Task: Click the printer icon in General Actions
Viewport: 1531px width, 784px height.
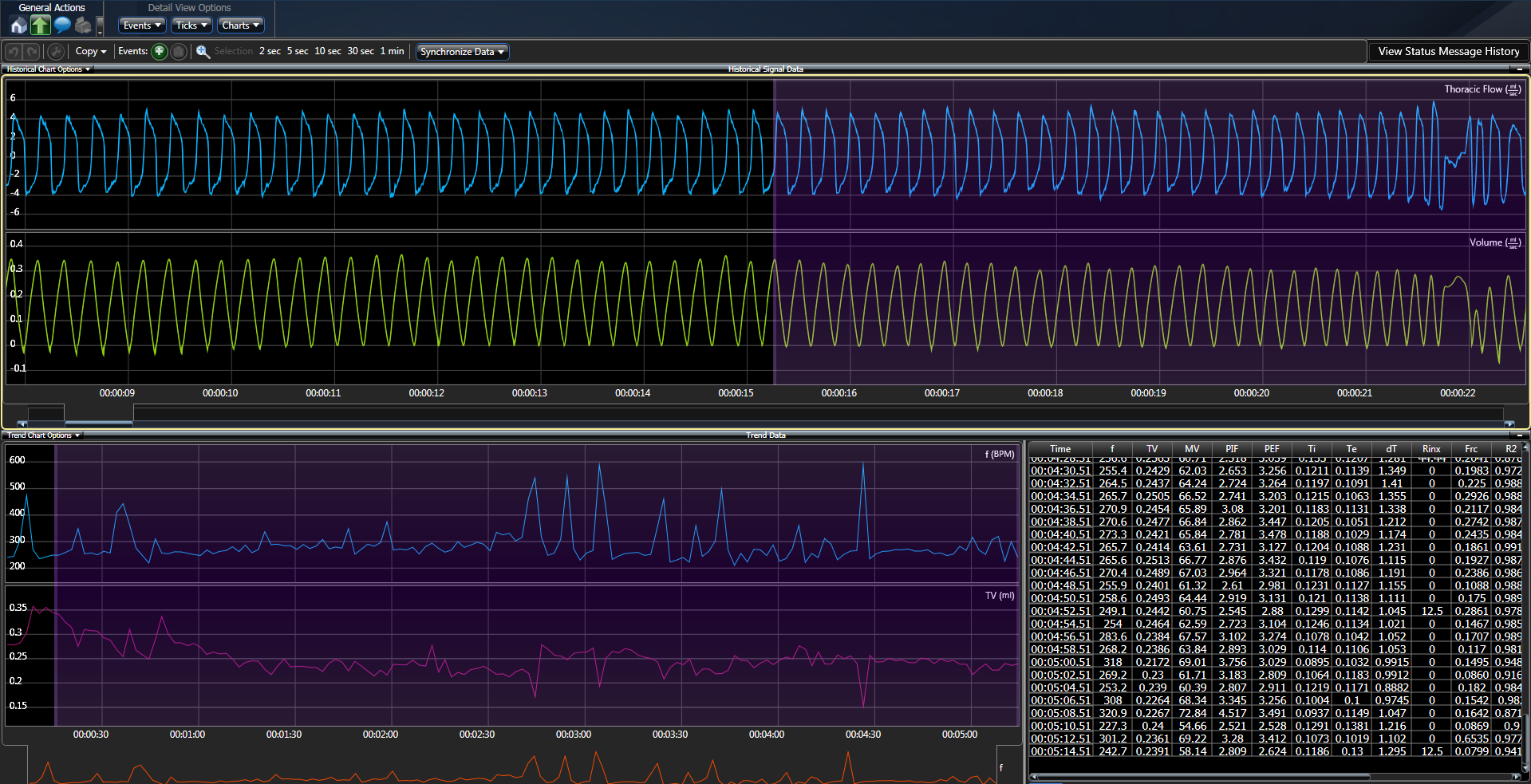Action: click(x=83, y=26)
